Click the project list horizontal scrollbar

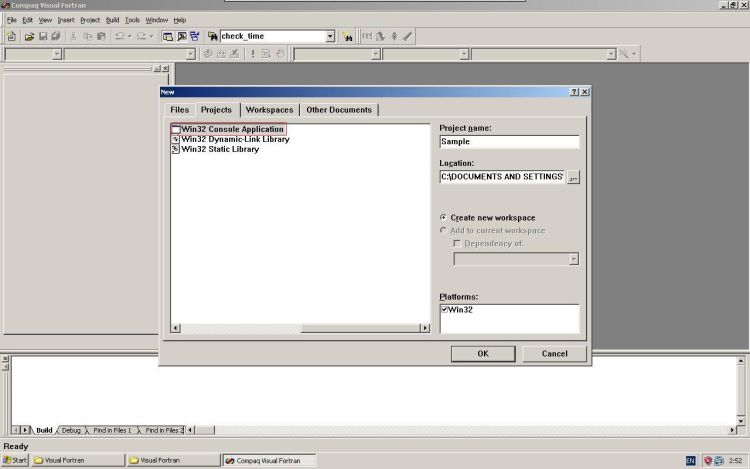[x=300, y=328]
